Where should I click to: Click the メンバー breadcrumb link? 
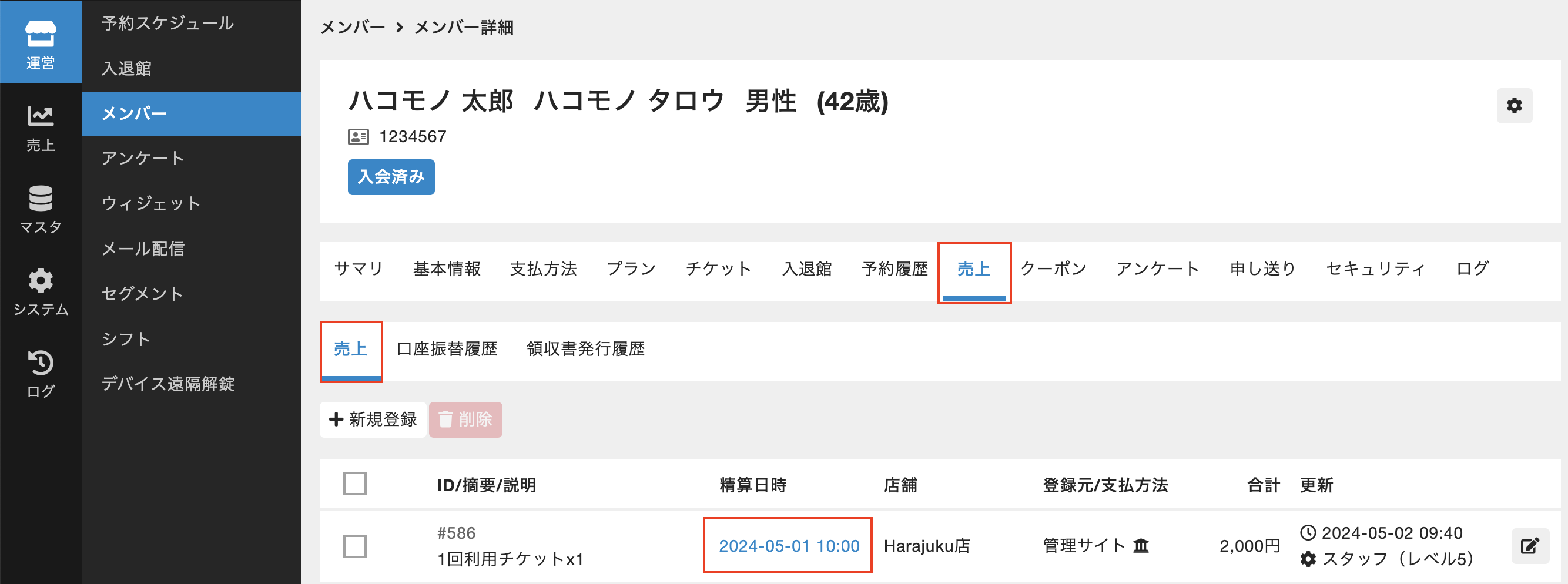pyautogui.click(x=353, y=28)
